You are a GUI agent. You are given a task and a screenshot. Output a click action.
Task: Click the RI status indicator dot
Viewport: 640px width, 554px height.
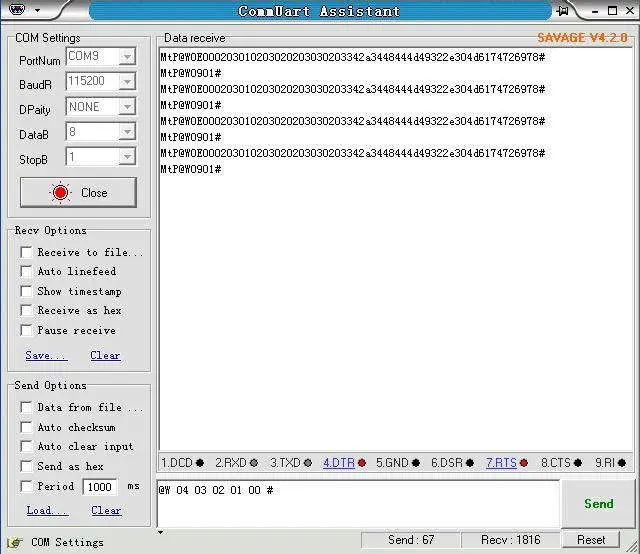click(x=622, y=463)
